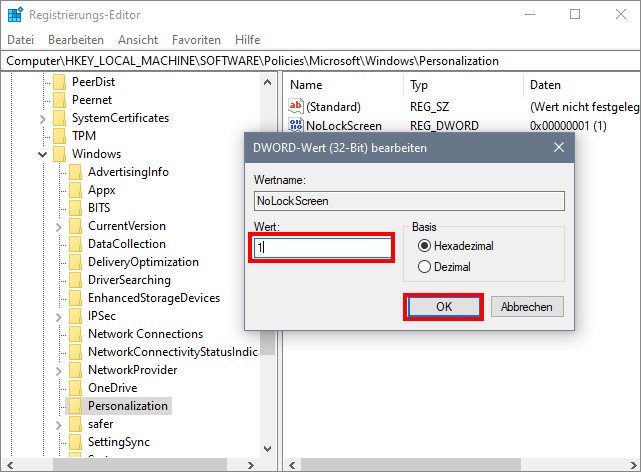Viewport: 641px width, 472px height.
Task: Click the Personalization folder icon
Action: pos(76,405)
